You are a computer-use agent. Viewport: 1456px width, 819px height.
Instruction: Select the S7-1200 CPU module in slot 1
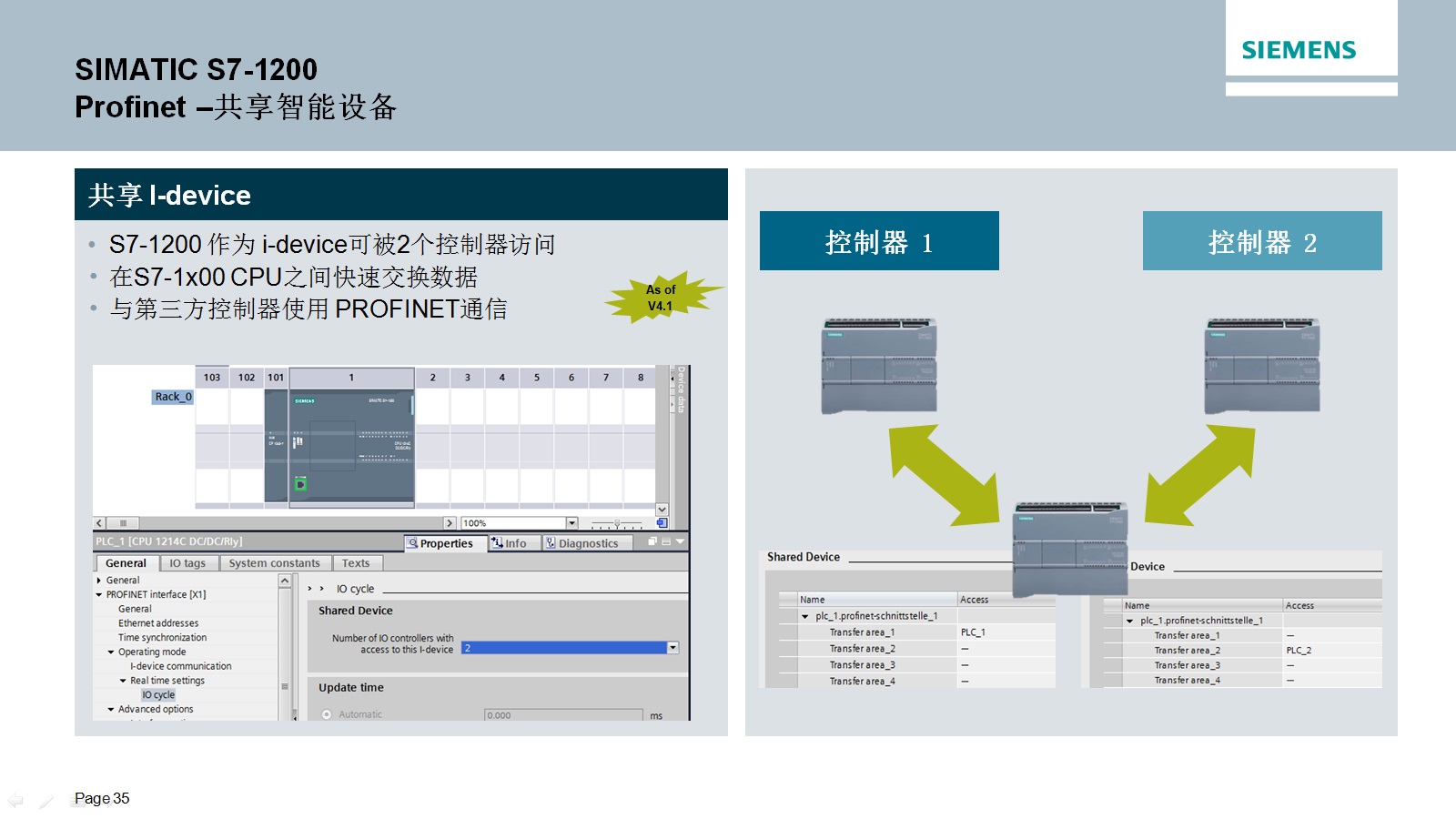[x=351, y=446]
